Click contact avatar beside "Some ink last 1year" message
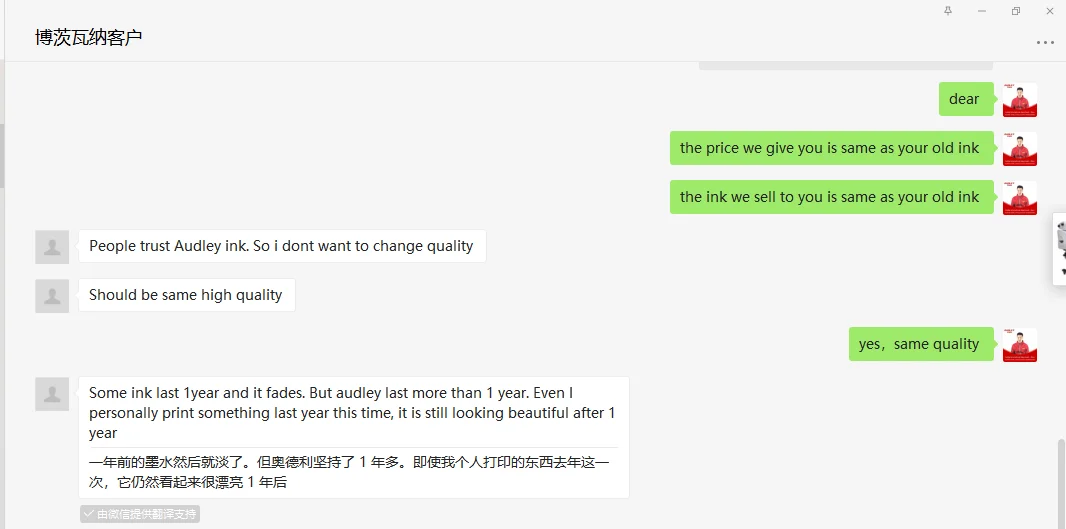 coord(52,393)
